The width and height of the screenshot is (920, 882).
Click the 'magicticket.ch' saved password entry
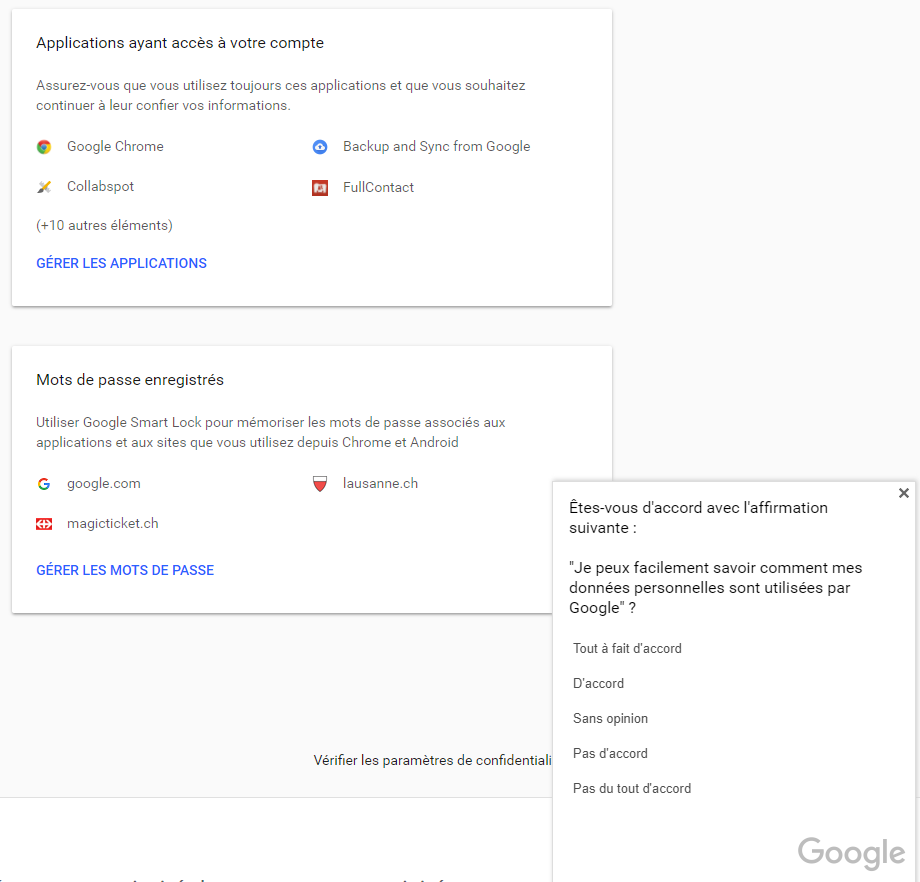[112, 524]
